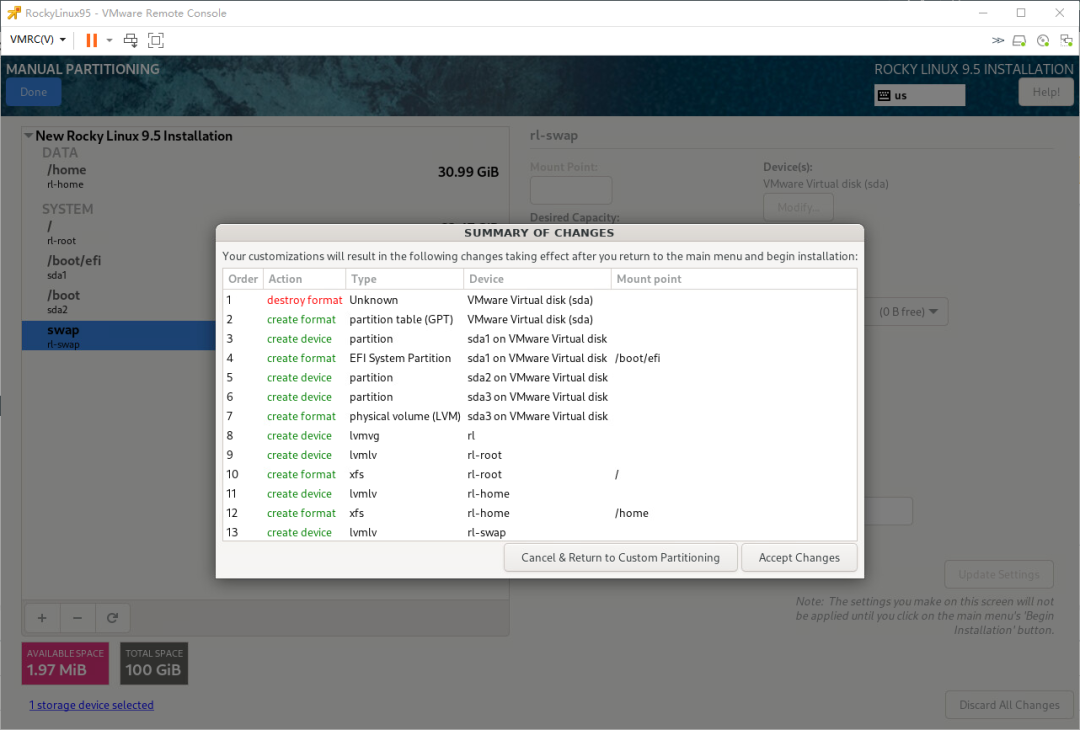1080x730 pixels.
Task: Click Discard All Changes button
Action: tap(1009, 705)
